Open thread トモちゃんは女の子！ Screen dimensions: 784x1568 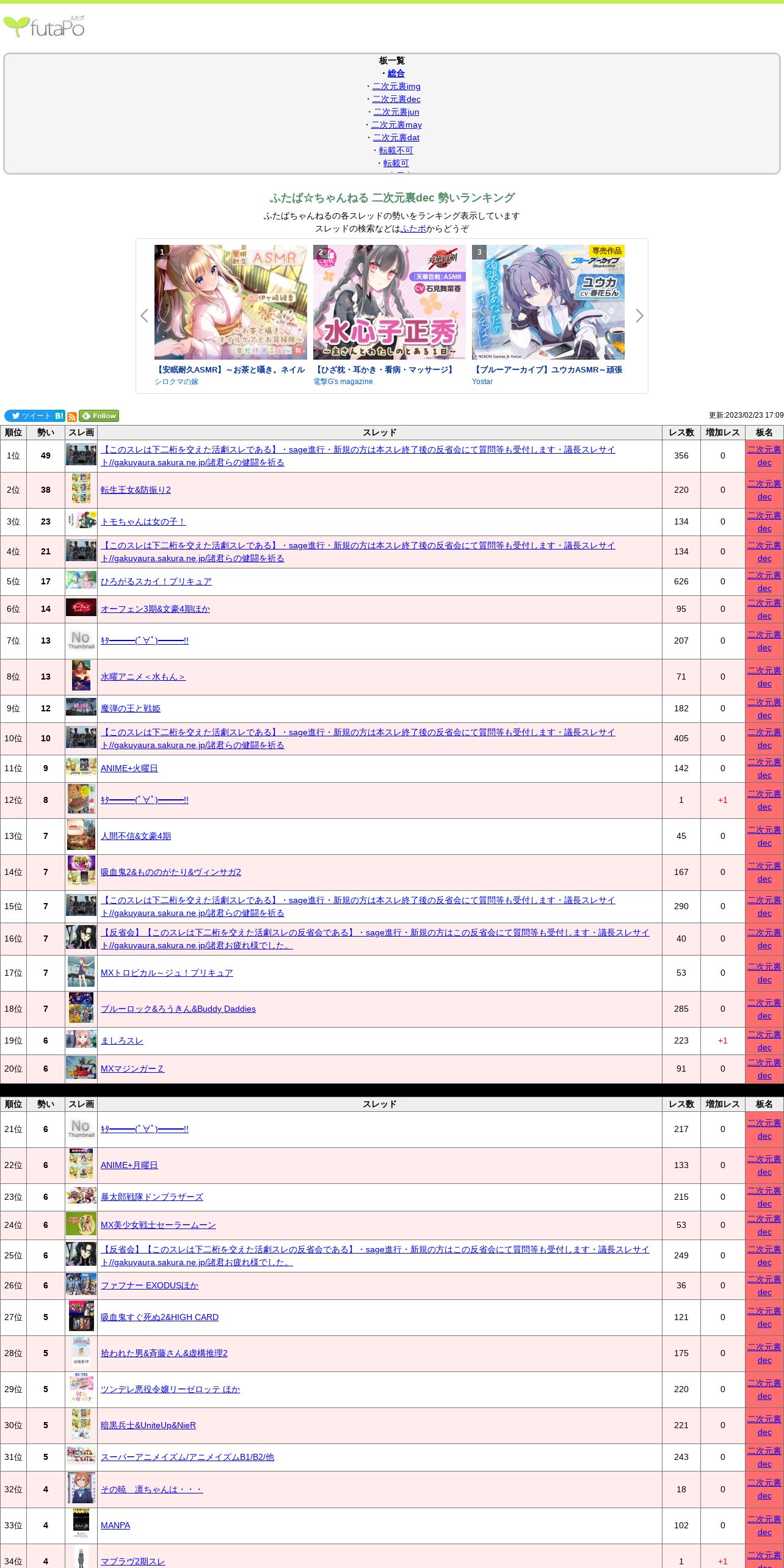tap(143, 521)
